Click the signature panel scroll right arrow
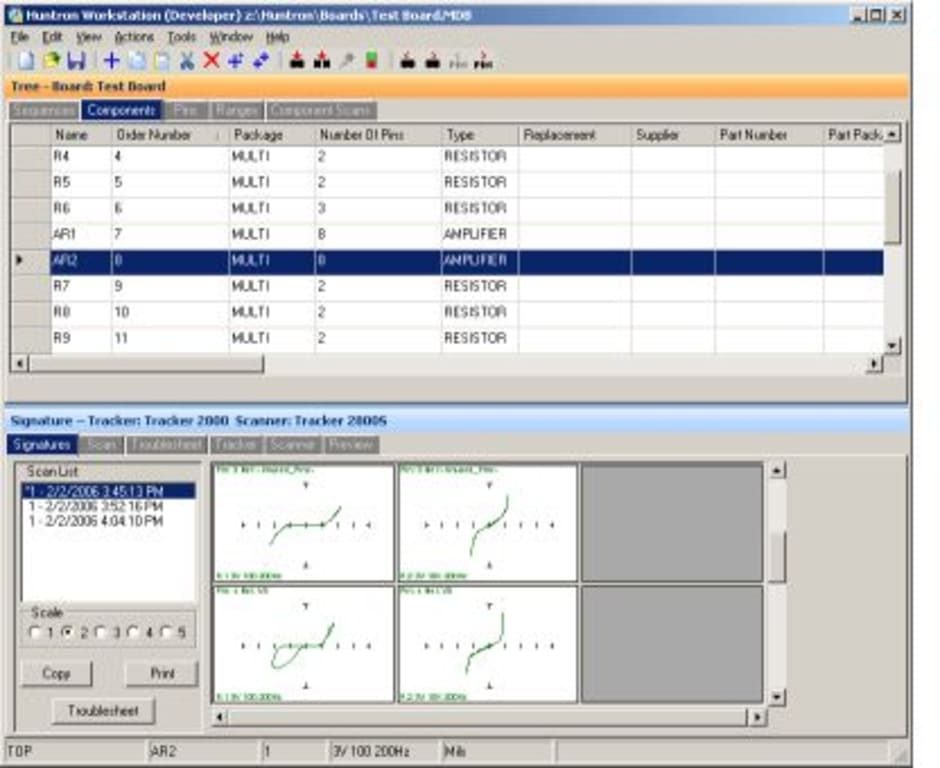Screen dimensions: 940x768 coord(757,717)
